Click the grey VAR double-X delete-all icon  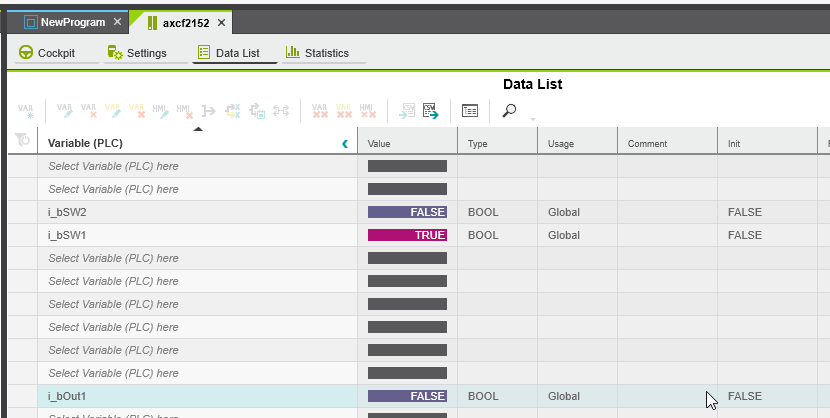(320, 111)
